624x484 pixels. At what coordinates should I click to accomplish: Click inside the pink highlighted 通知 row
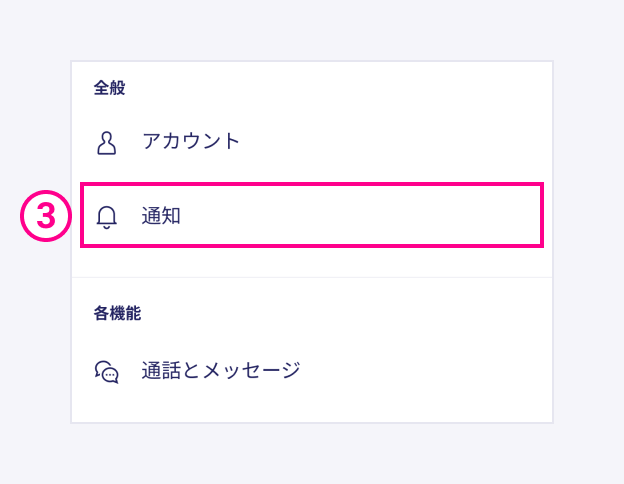pos(350,215)
